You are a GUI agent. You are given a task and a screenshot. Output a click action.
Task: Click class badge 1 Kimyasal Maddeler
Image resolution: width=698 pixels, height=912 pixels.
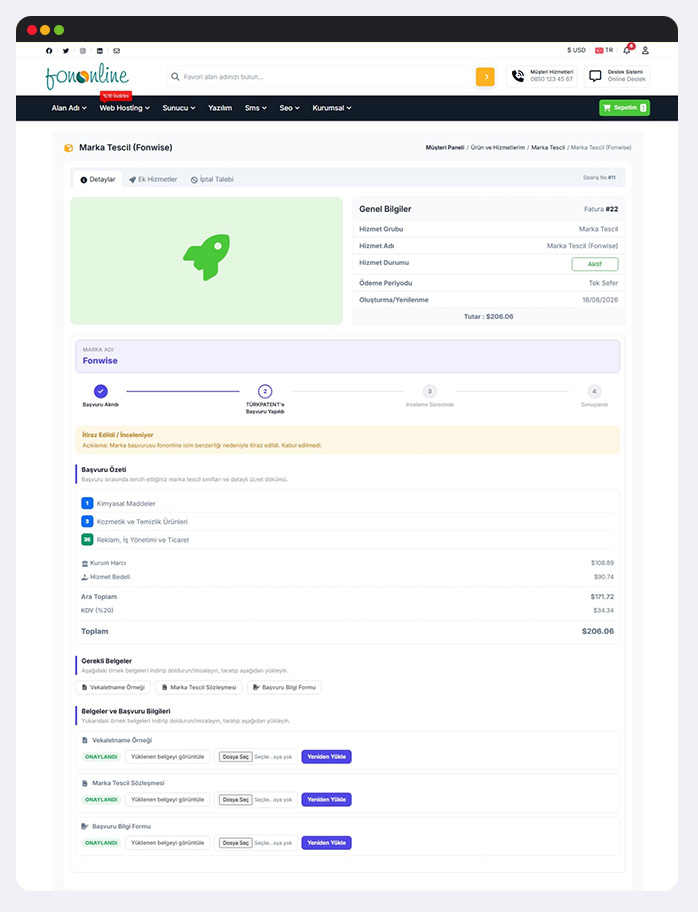[87, 503]
